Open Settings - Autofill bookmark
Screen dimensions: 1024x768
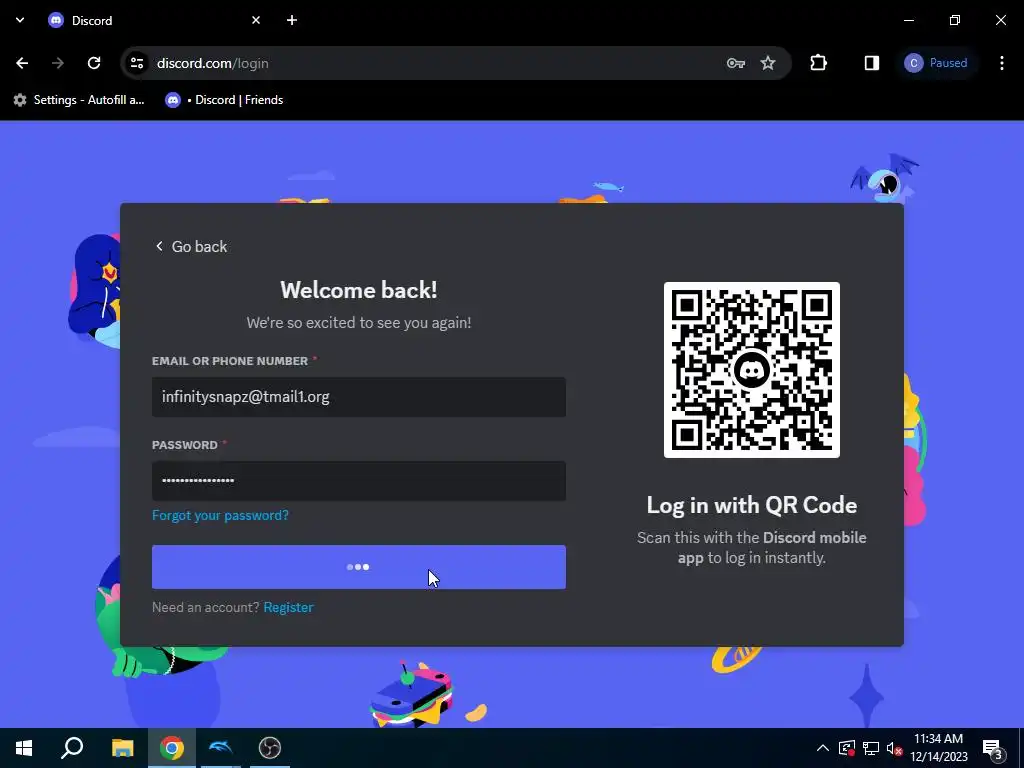click(x=79, y=100)
